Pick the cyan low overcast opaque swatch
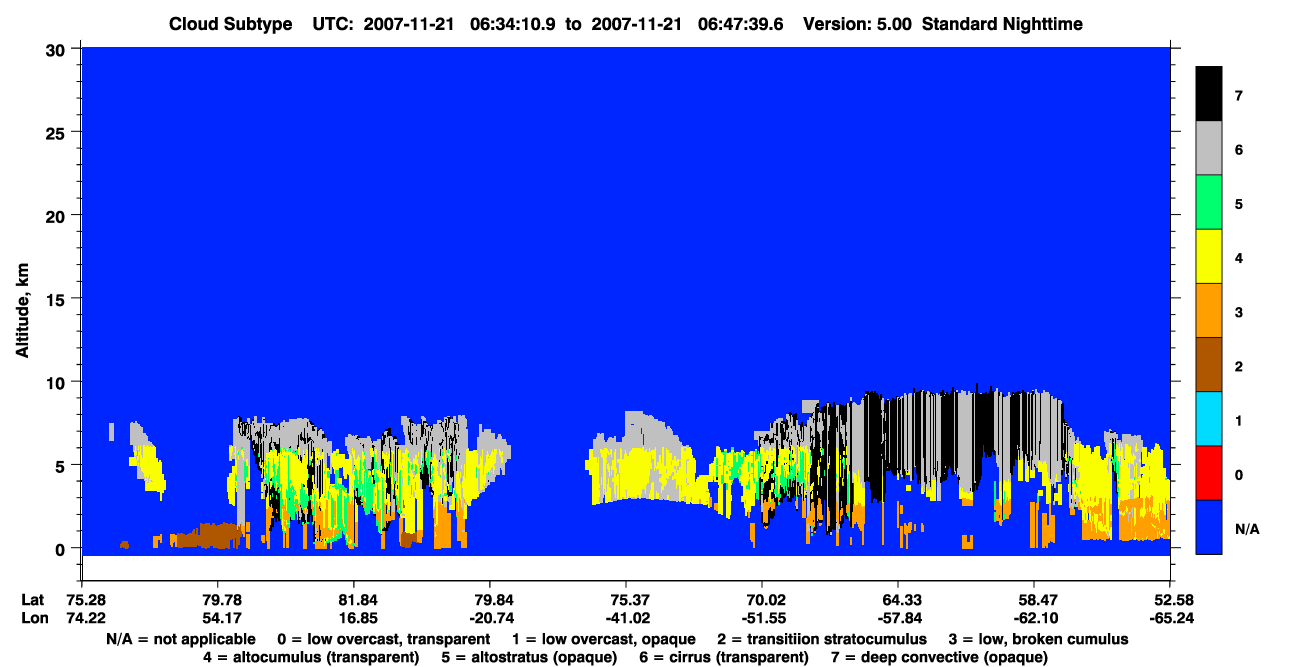 pos(1209,419)
